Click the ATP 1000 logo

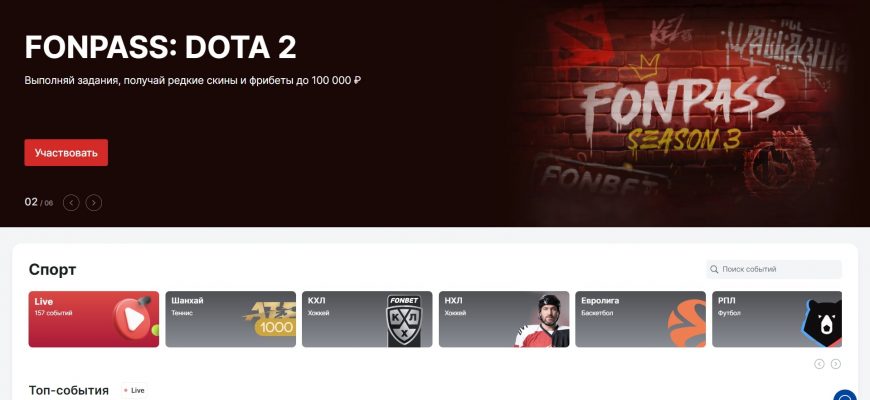pos(271,318)
